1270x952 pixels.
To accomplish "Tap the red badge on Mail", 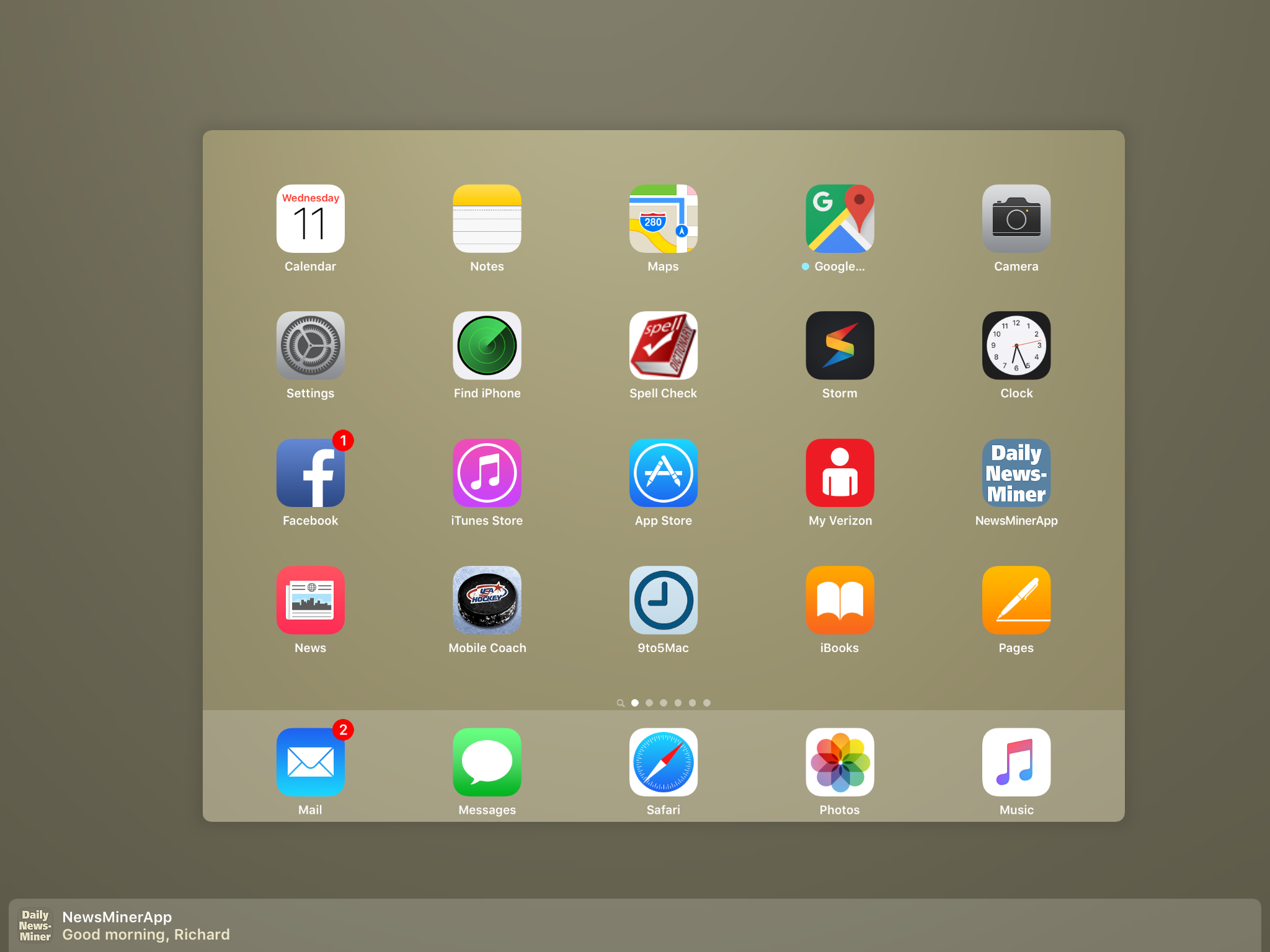I will click(343, 730).
